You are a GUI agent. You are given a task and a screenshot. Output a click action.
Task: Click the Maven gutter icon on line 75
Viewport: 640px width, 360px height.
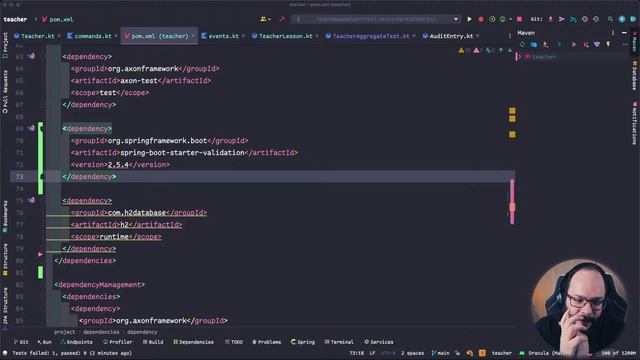point(31,200)
